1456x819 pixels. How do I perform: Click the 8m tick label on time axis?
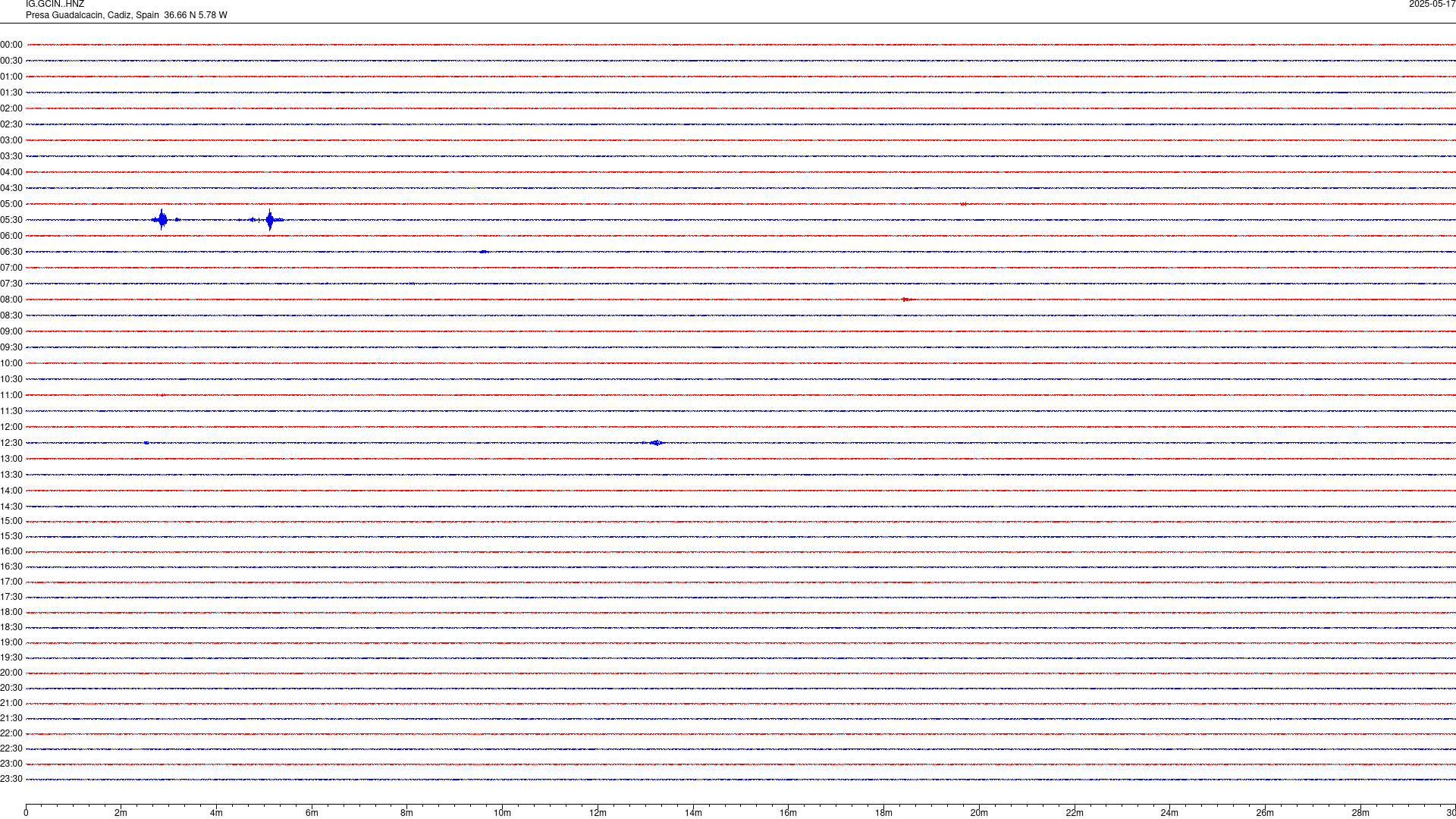(407, 813)
